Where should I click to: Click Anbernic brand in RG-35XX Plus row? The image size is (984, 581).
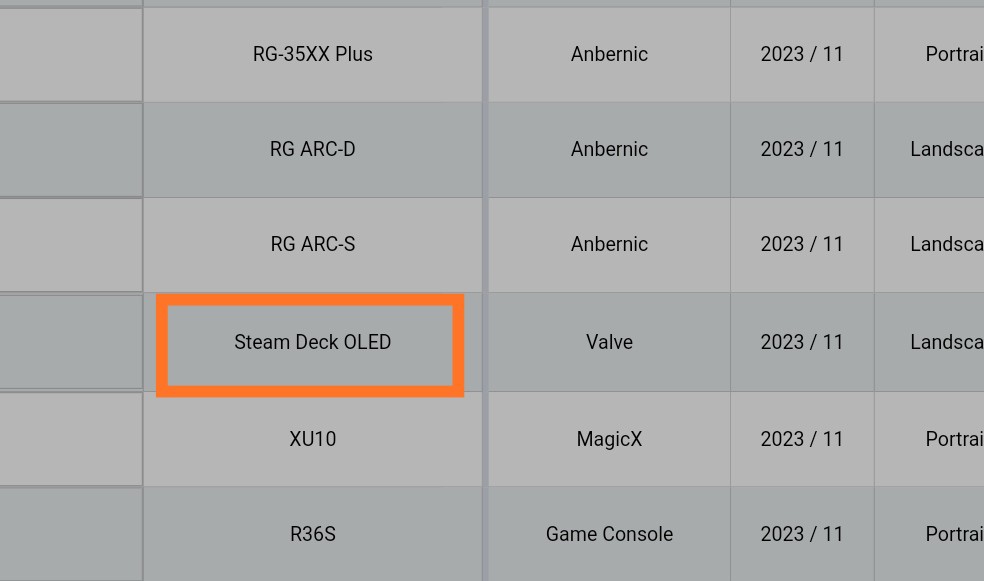point(609,54)
